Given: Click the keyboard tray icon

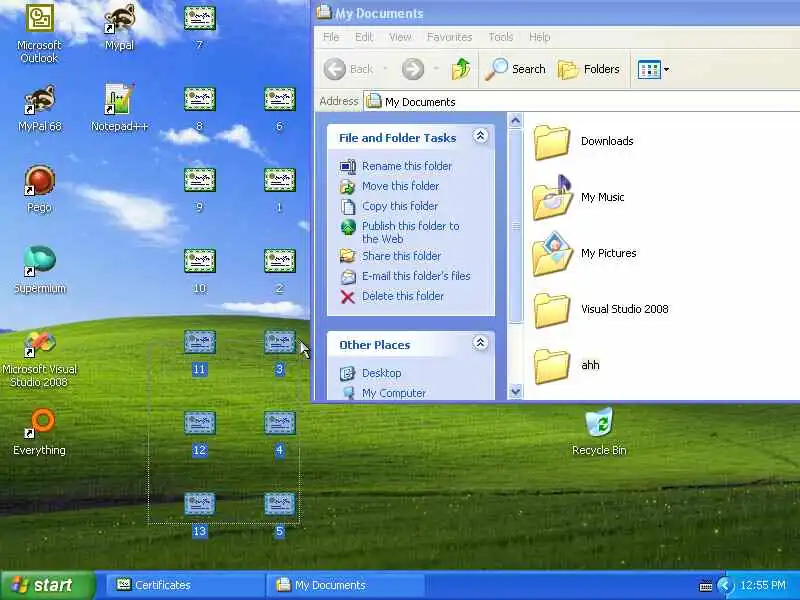Looking at the screenshot, I should tap(706, 586).
